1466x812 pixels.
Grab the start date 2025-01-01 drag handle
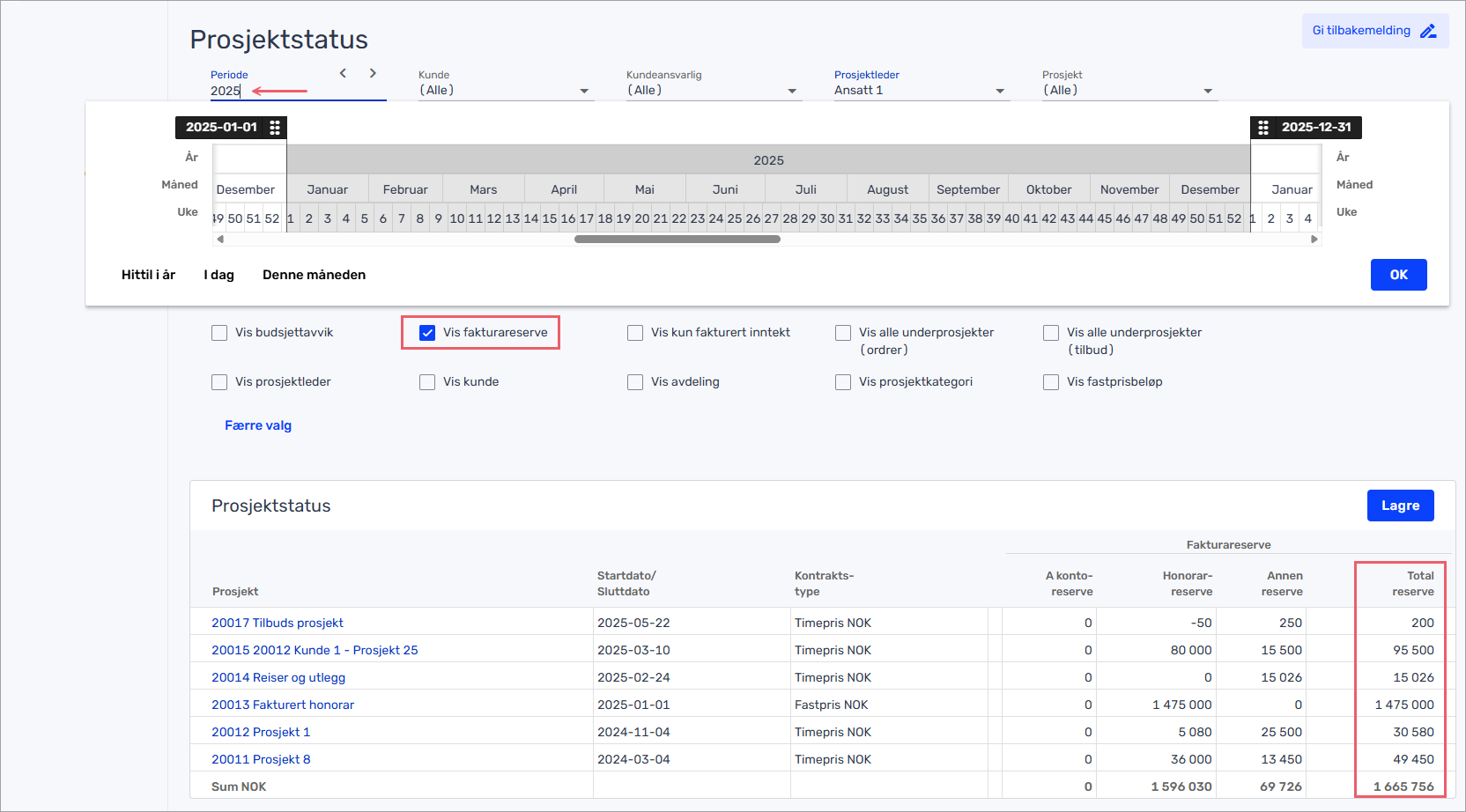click(275, 128)
